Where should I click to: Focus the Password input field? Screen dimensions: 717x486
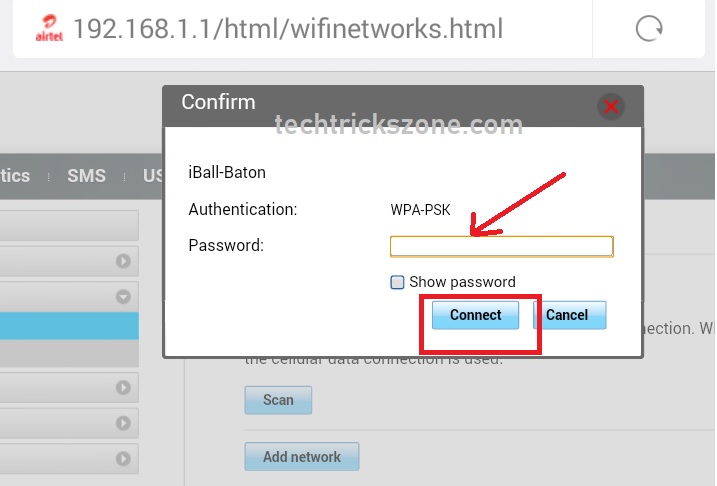[x=501, y=246]
